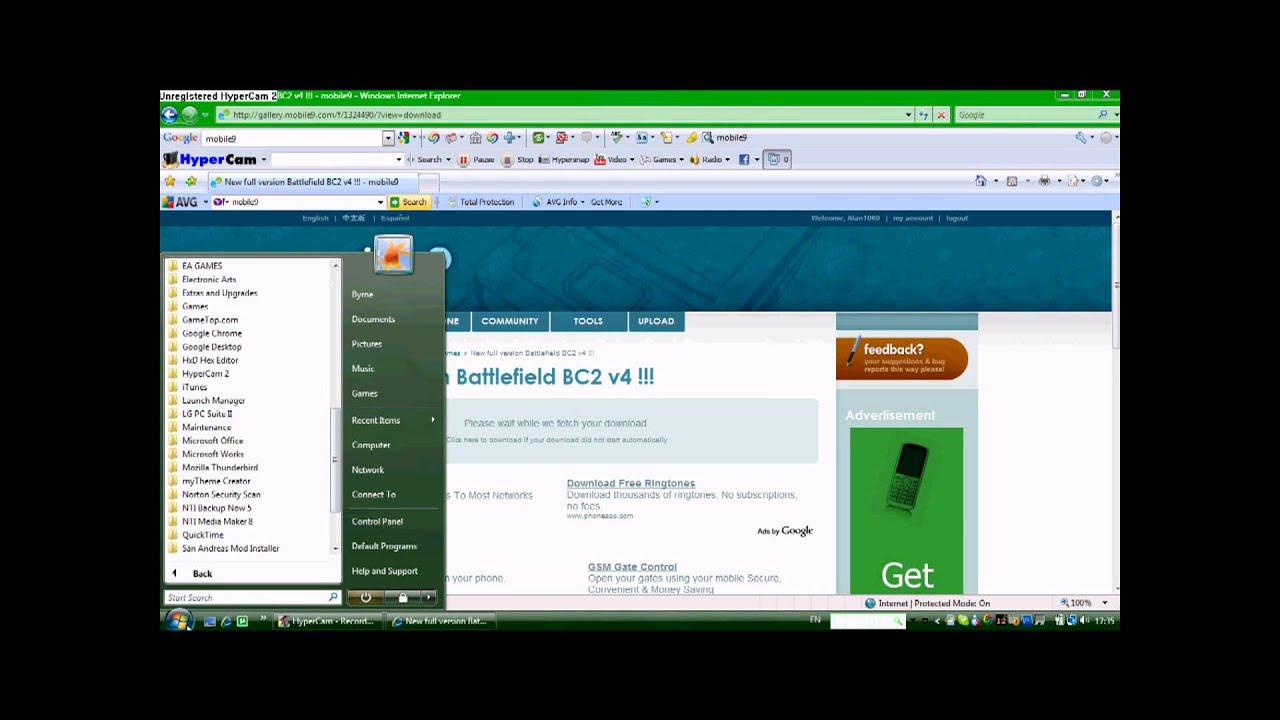This screenshot has width=1280, height=720.
Task: Click the red Stop loading X icon
Action: pyautogui.click(x=941, y=115)
